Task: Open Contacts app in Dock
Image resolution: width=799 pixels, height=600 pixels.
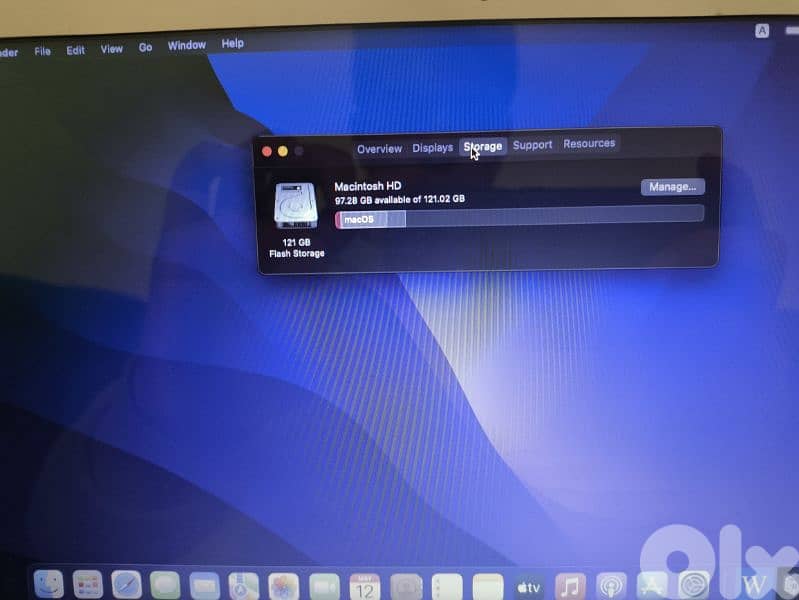Action: (x=406, y=588)
